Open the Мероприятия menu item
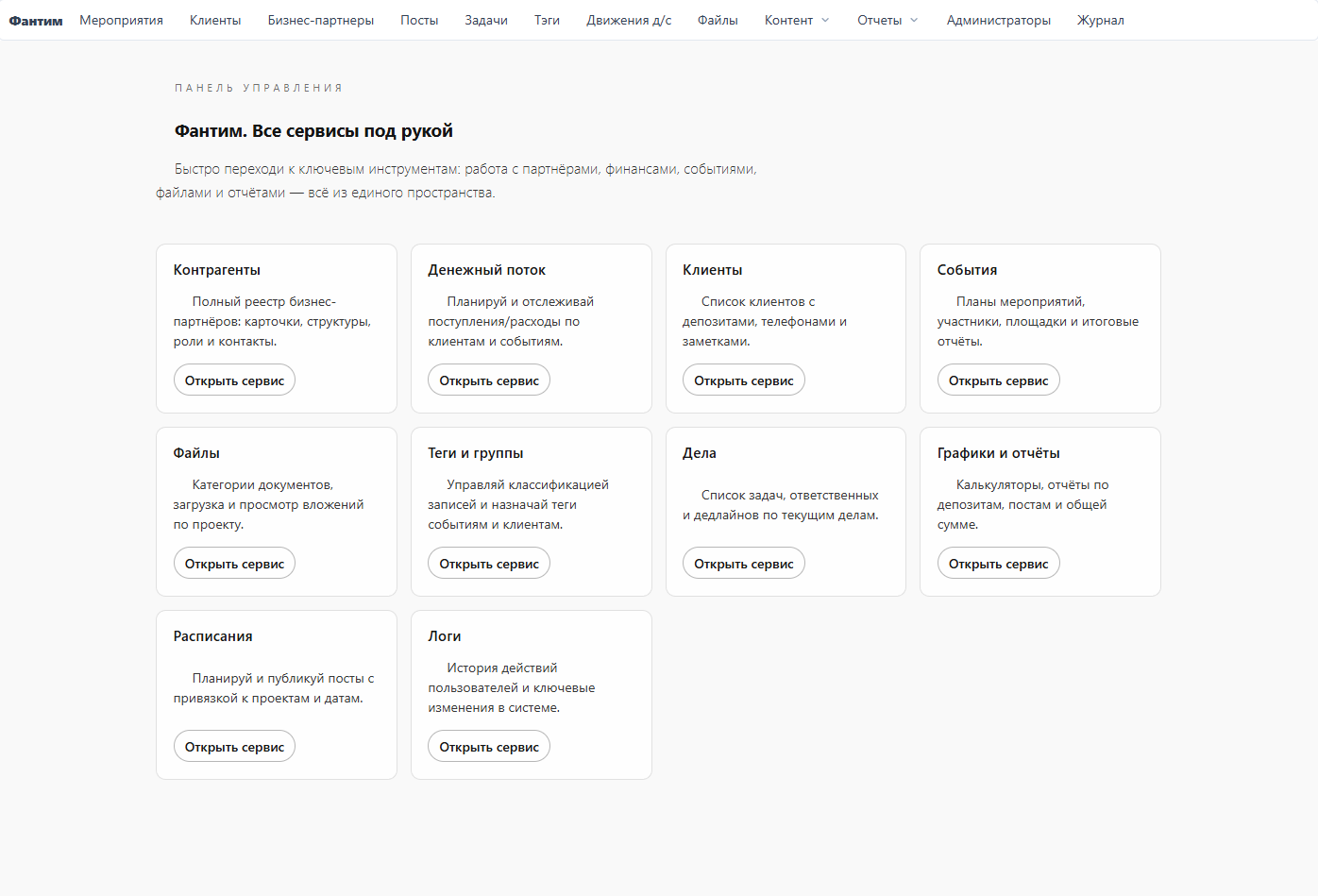Screen dimensions: 1318x896 (x=121, y=21)
